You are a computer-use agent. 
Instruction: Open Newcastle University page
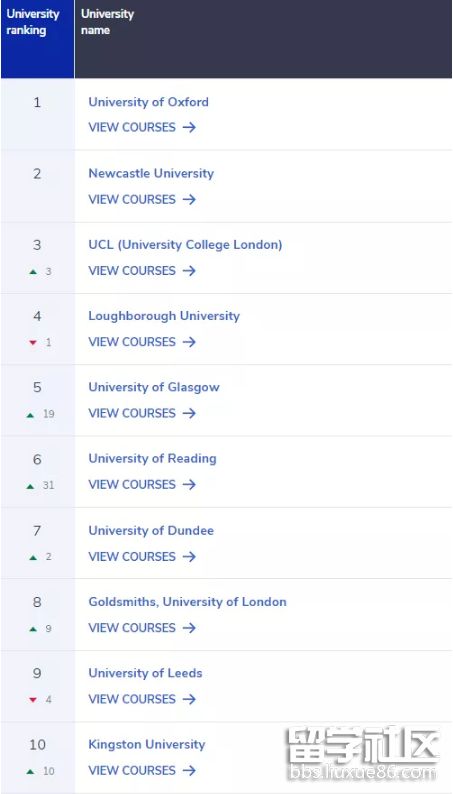point(151,173)
